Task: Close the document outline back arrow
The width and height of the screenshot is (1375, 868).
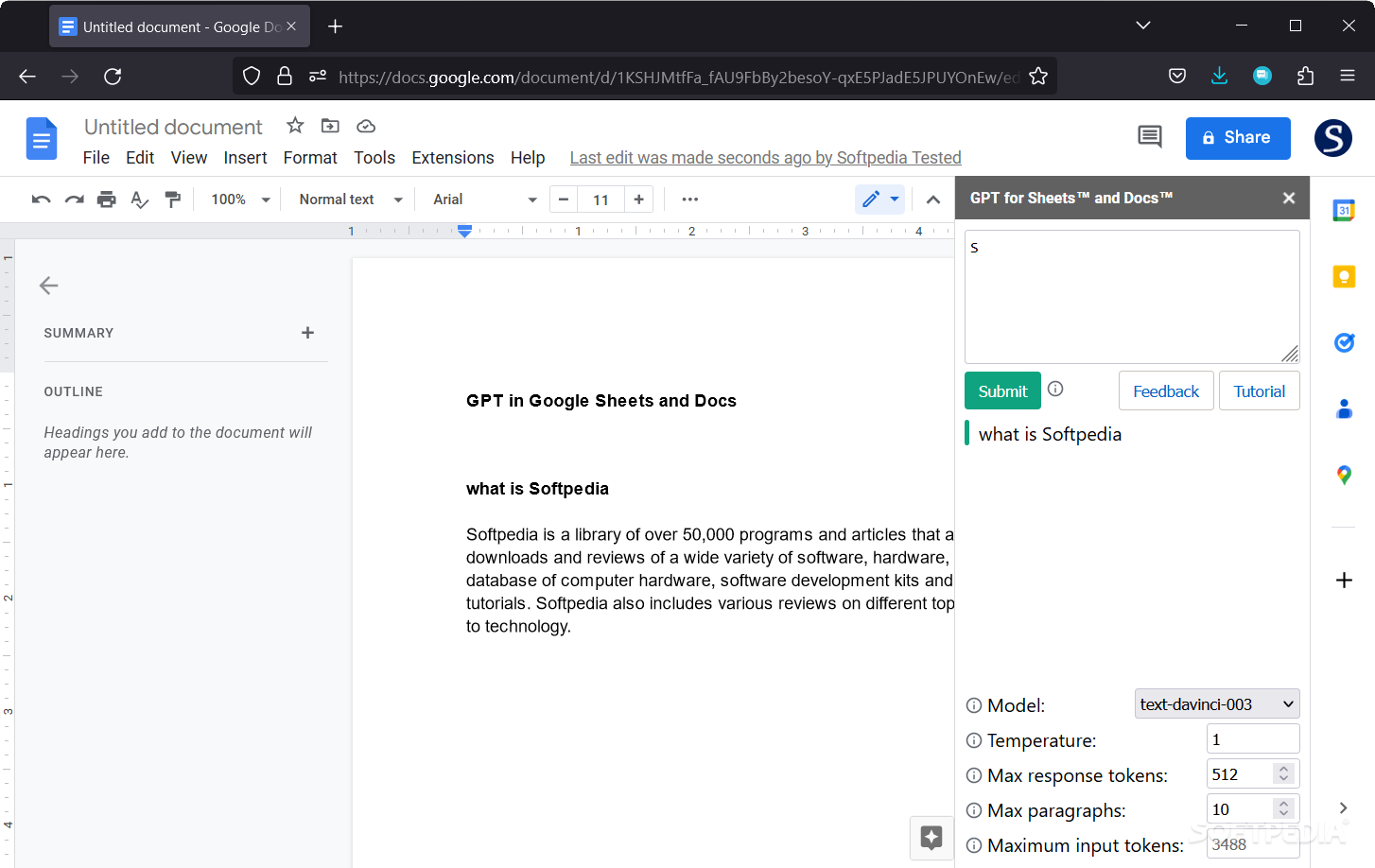Action: click(49, 286)
